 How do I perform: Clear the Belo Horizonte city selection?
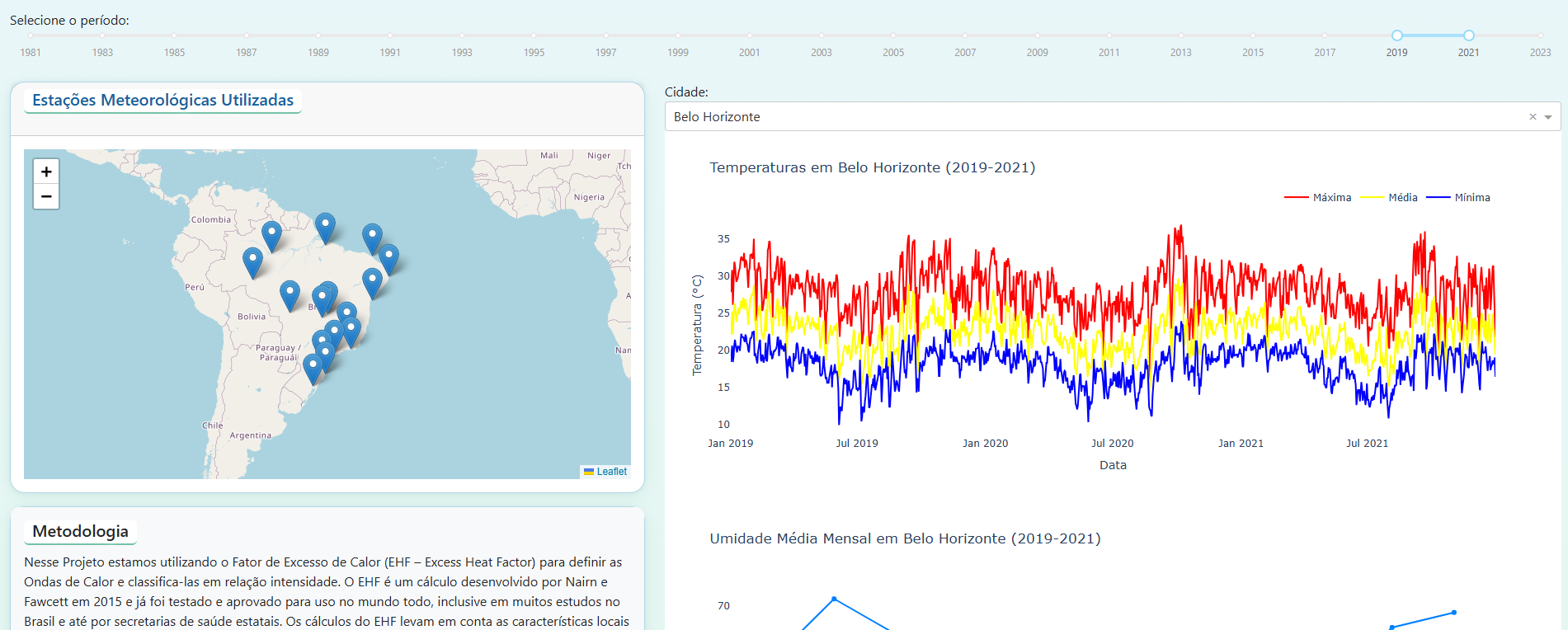point(1533,117)
